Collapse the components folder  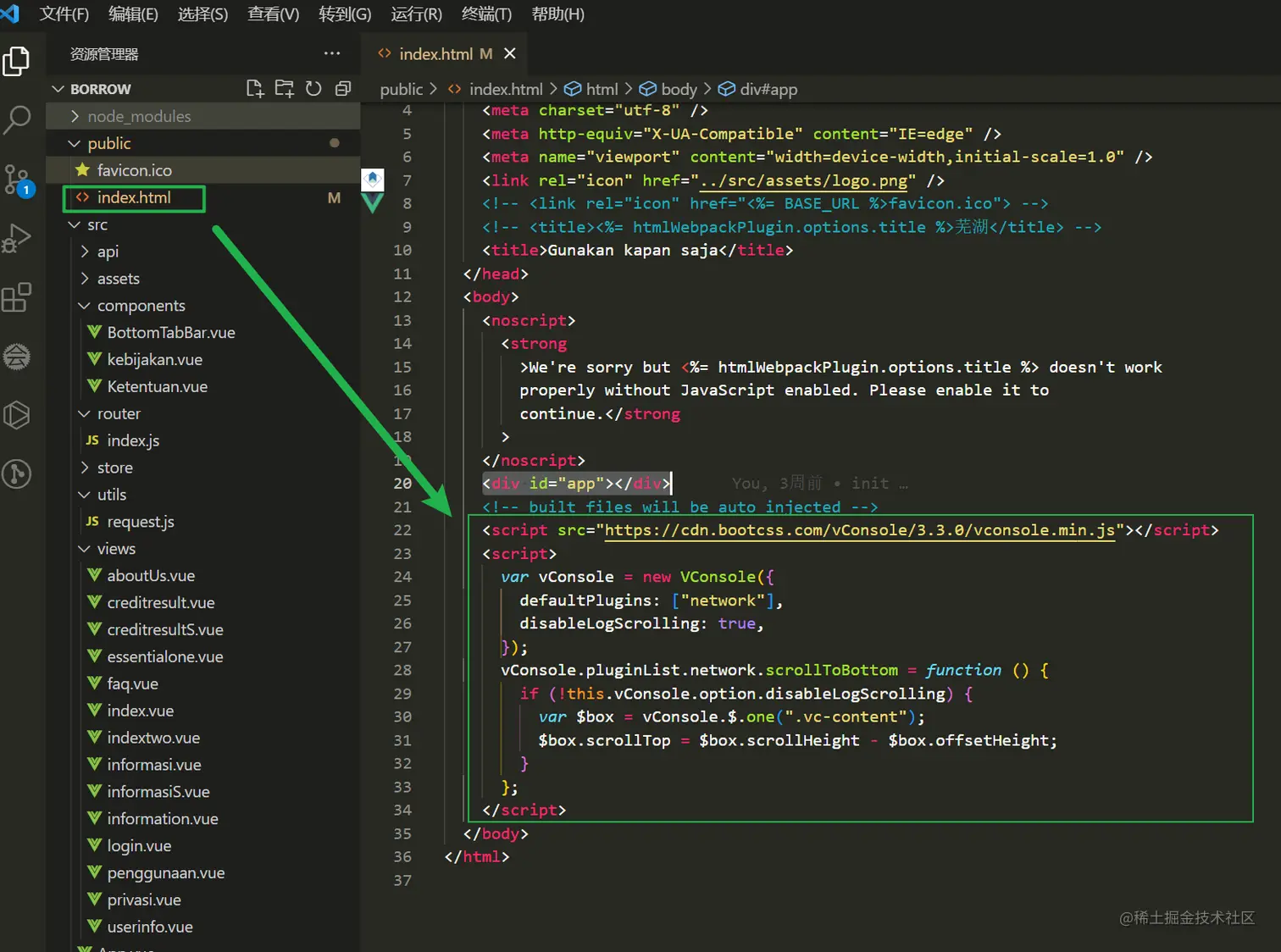pos(141,306)
